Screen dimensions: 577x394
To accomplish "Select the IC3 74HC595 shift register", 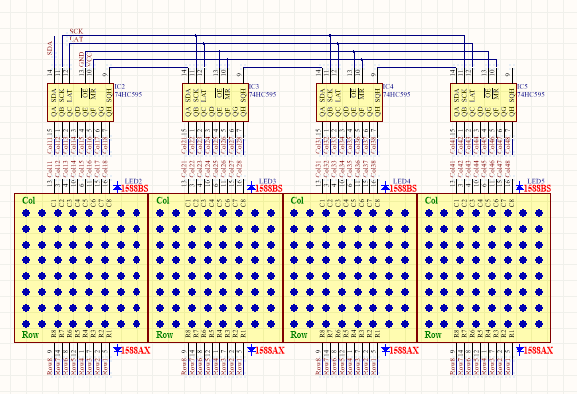I will click(x=215, y=102).
